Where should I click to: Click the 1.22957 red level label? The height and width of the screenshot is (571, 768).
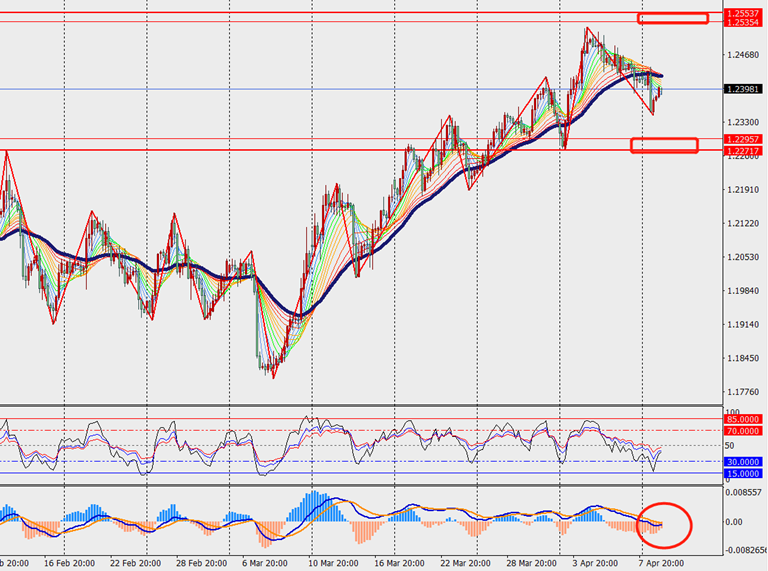tap(743, 140)
